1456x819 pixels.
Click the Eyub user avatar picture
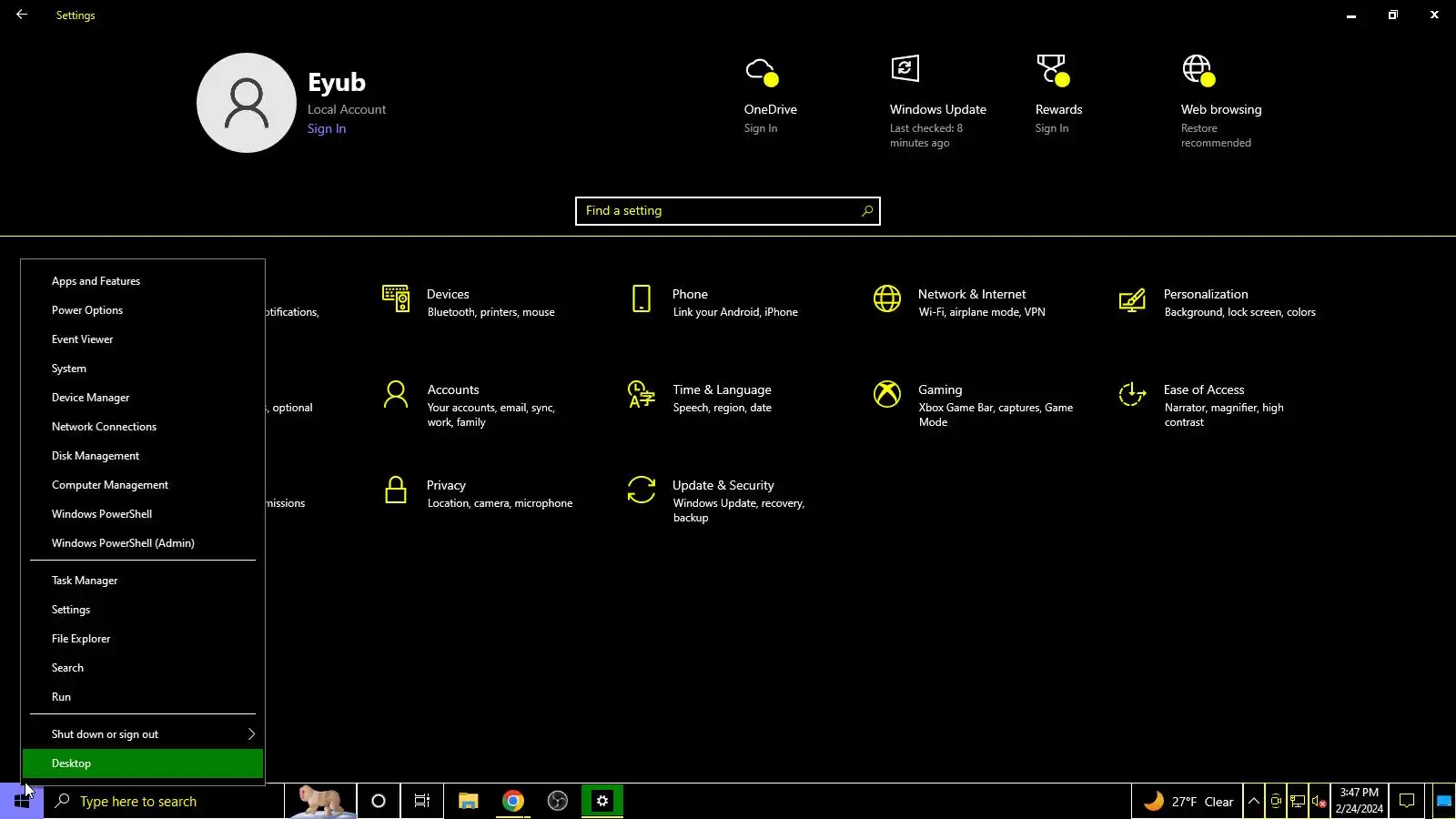(x=247, y=103)
